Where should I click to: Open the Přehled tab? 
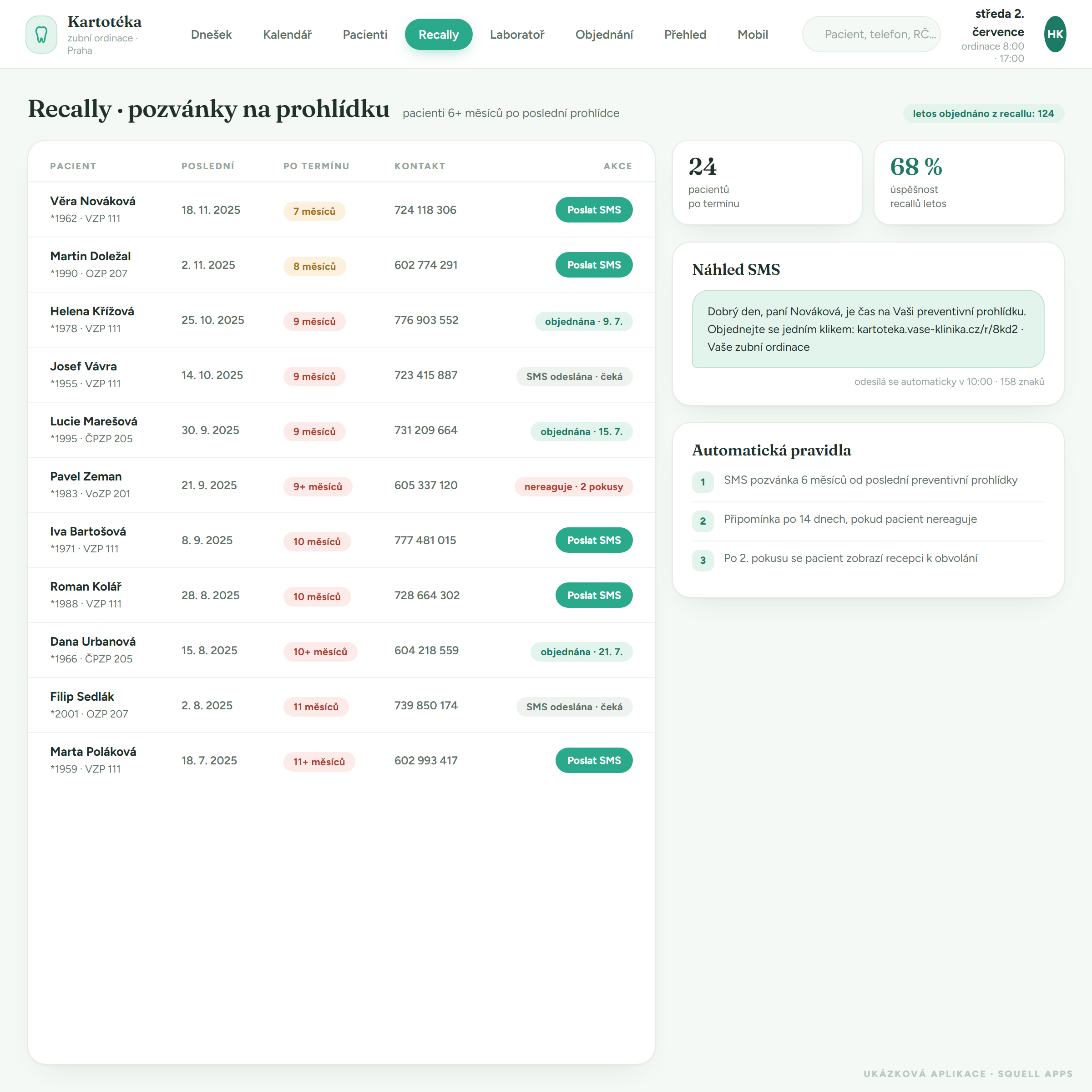[685, 35]
